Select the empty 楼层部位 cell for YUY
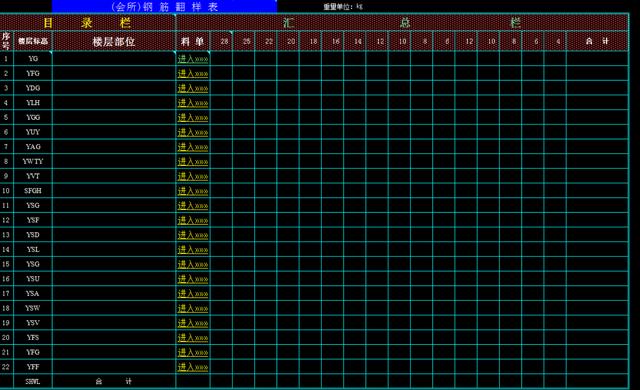Screen dimensions: 640x390 coord(114,132)
